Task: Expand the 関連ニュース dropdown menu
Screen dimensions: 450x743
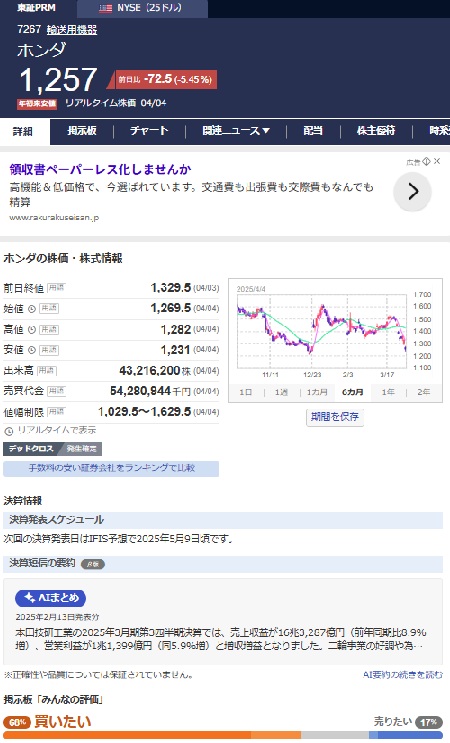Action: click(x=236, y=131)
